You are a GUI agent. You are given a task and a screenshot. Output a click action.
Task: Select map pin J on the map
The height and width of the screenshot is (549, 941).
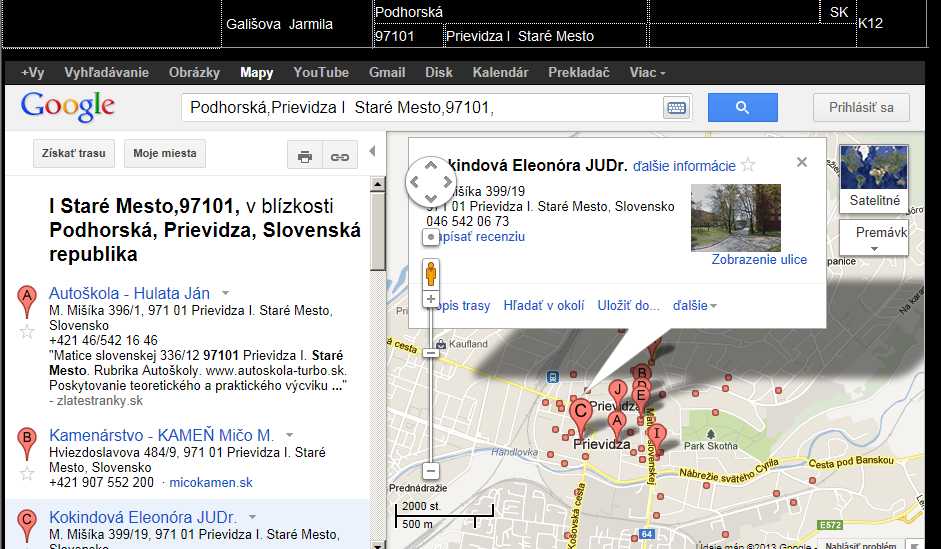618,393
